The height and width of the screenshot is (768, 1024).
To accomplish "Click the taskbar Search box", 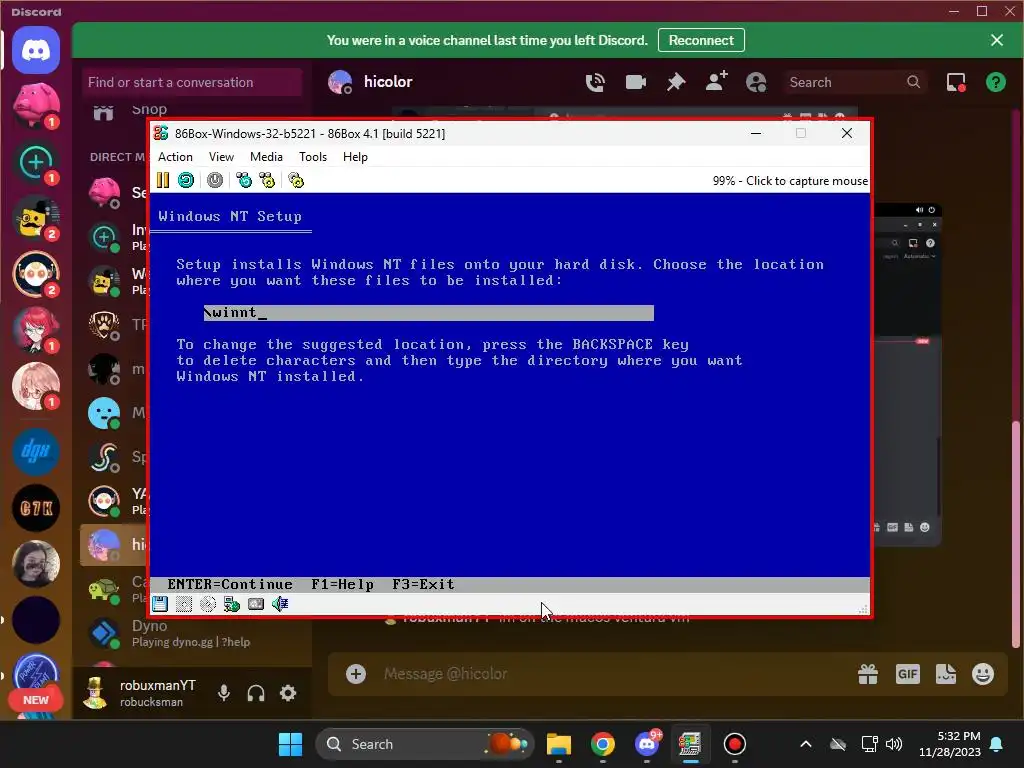I will pos(425,744).
